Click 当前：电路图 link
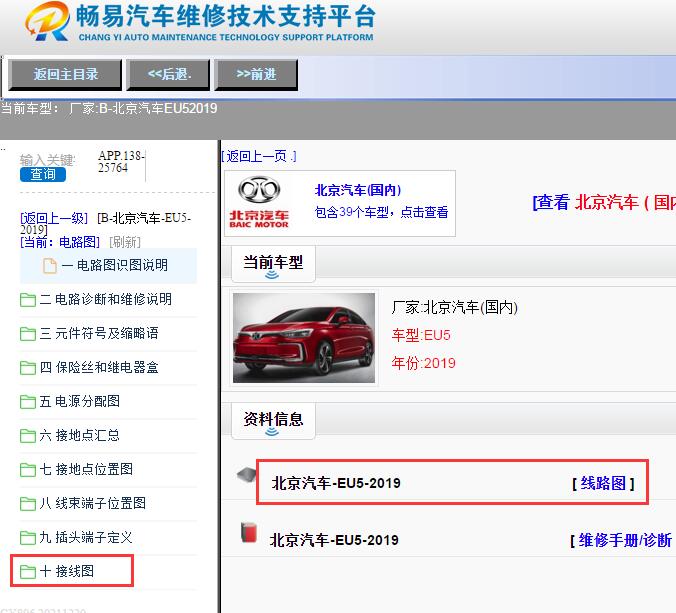Image resolution: width=676 pixels, height=613 pixels. click(60, 242)
